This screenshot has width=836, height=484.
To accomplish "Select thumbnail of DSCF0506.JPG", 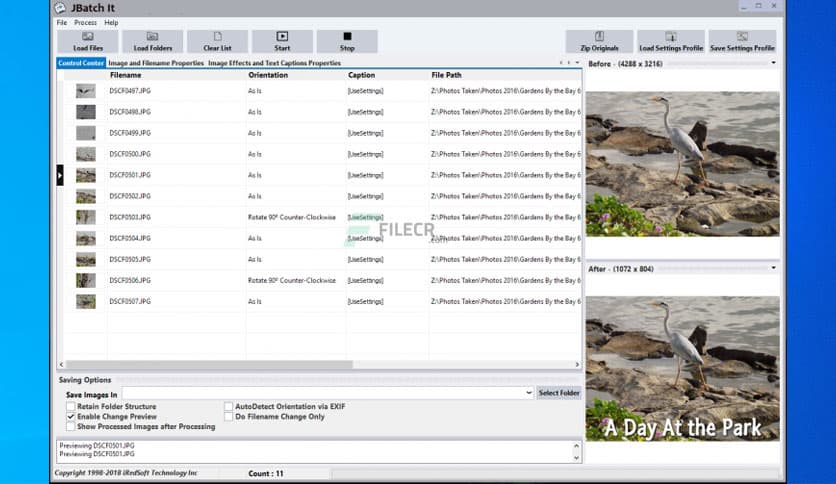I will point(86,280).
